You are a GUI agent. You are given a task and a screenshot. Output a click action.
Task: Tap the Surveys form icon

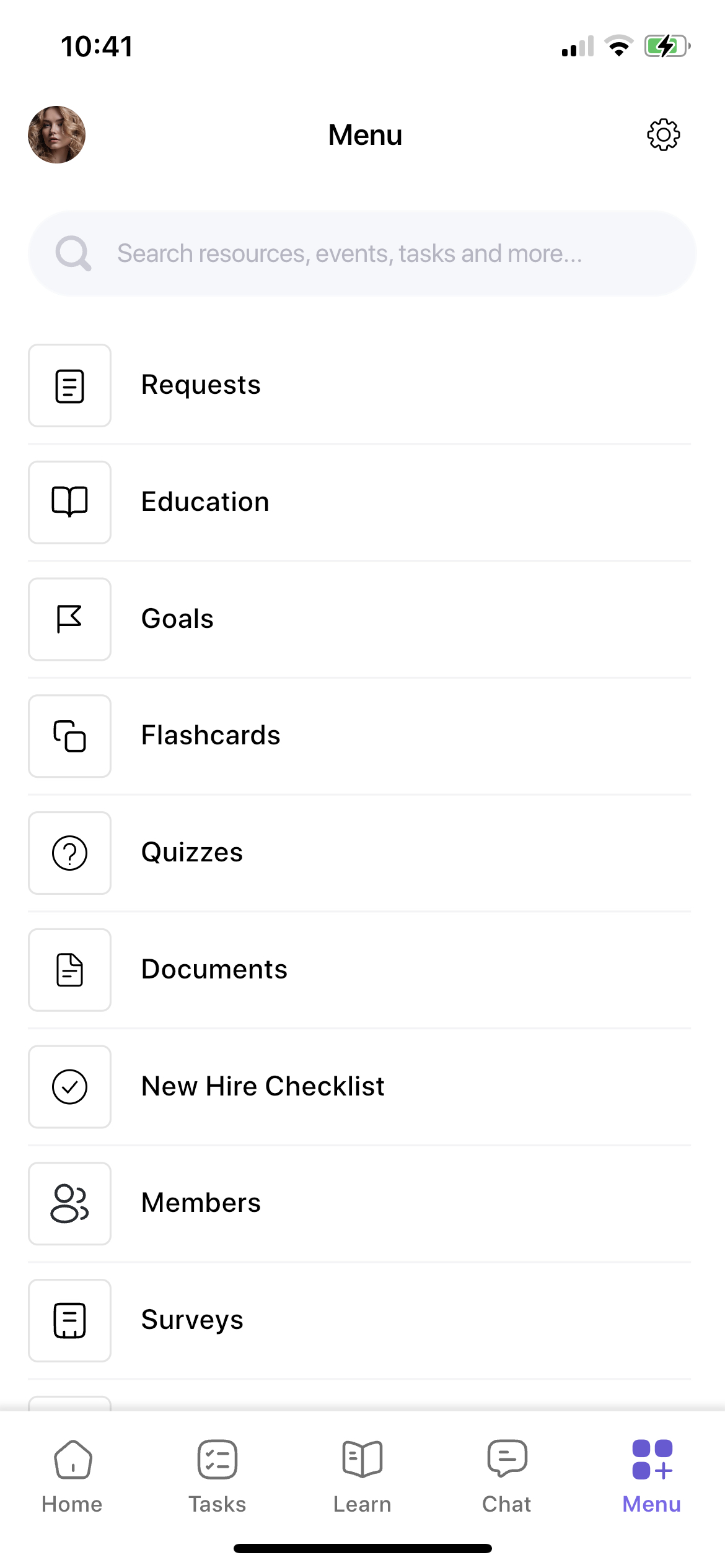[x=69, y=1320]
